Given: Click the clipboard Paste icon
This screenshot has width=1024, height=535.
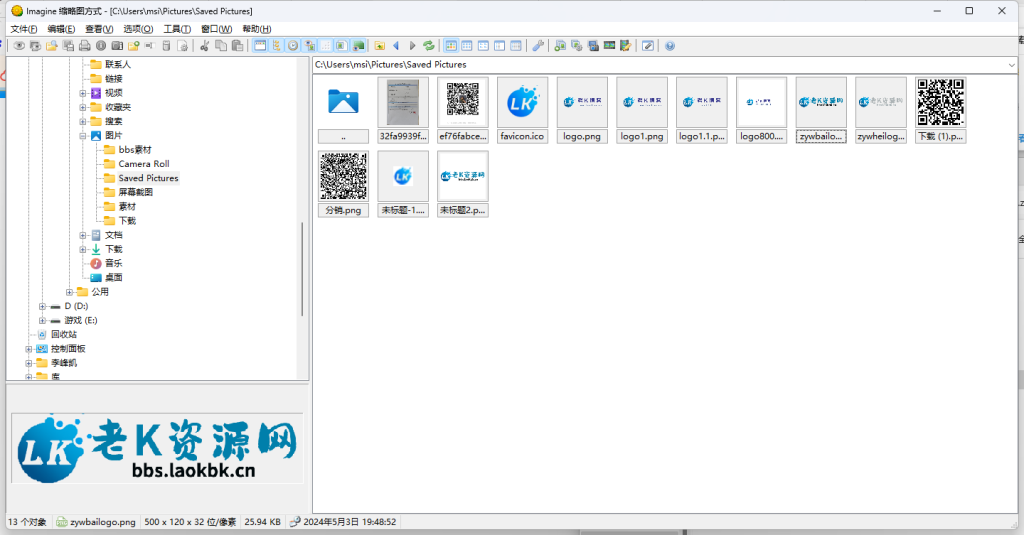Looking at the screenshot, I should point(238,46).
